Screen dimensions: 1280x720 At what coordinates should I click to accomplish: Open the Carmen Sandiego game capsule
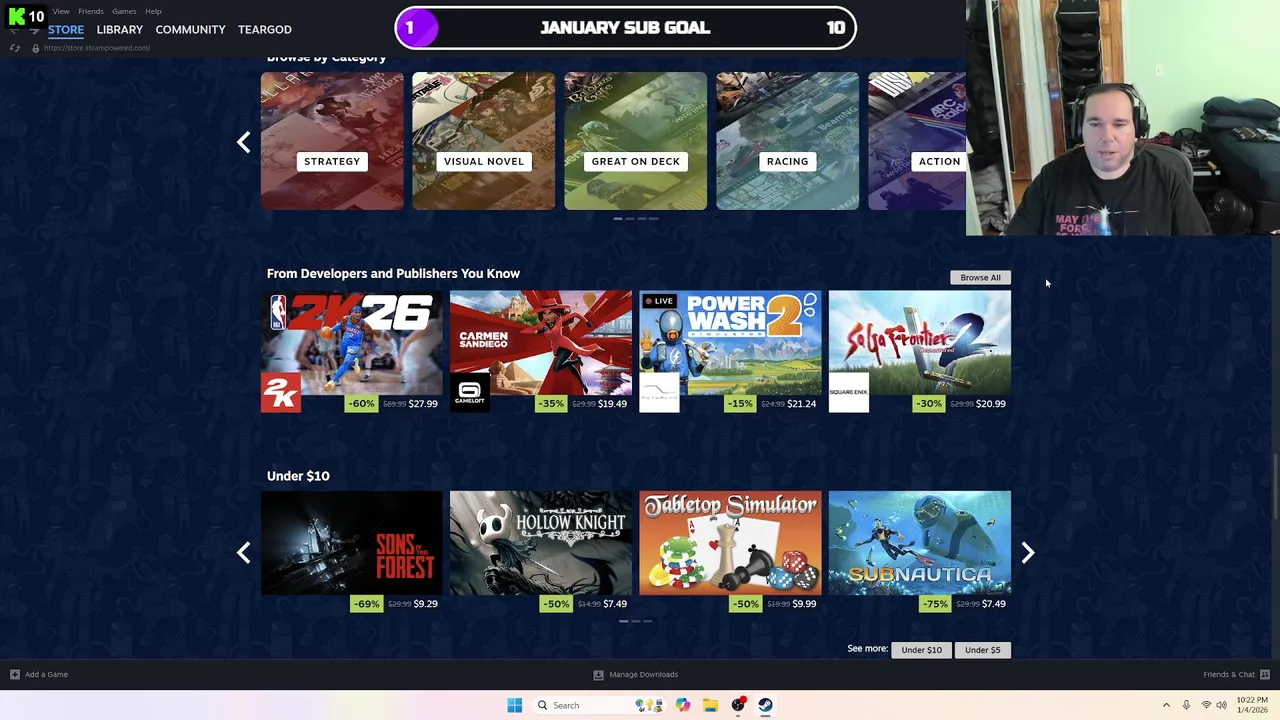click(x=541, y=342)
